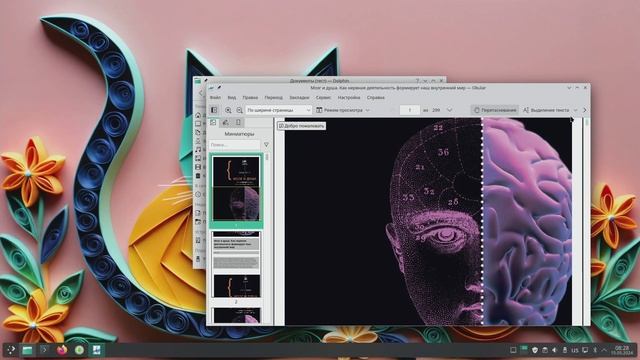The width and height of the screenshot is (640, 360).
Task: Select the page 2 thumbnail
Action: click(x=236, y=264)
